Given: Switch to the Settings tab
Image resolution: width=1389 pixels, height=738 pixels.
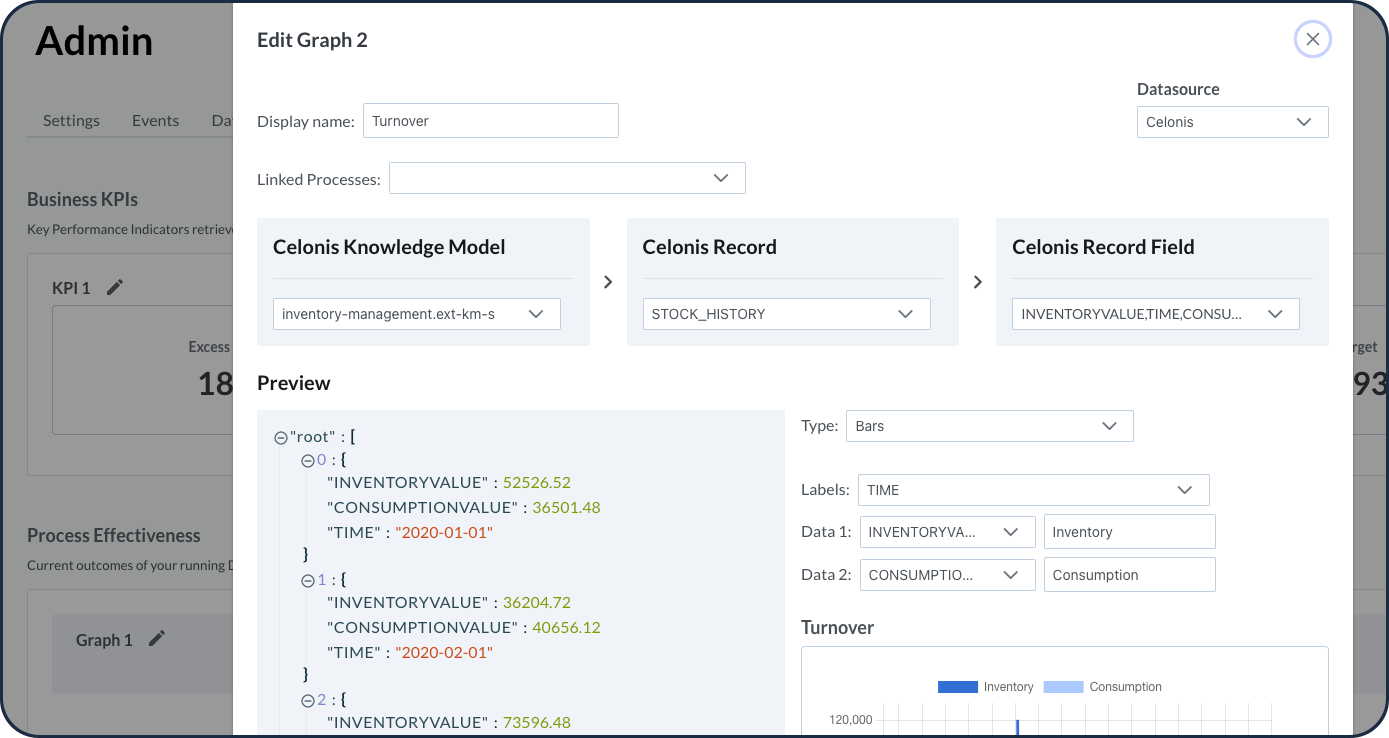Looking at the screenshot, I should click(71, 120).
